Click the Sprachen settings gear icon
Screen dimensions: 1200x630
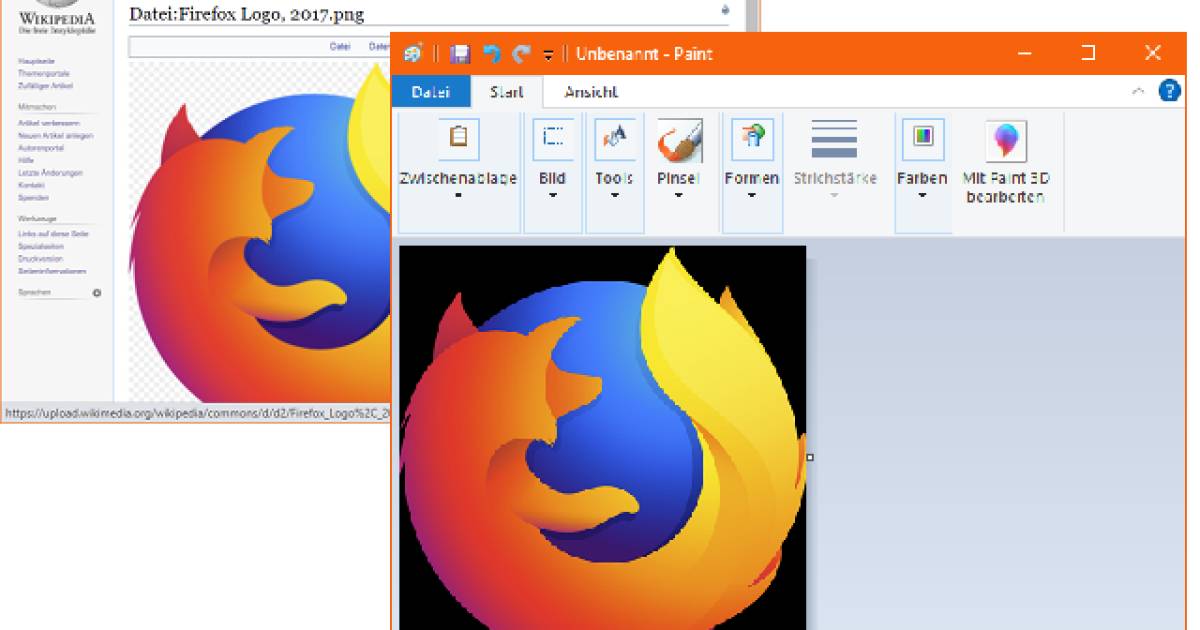point(97,293)
